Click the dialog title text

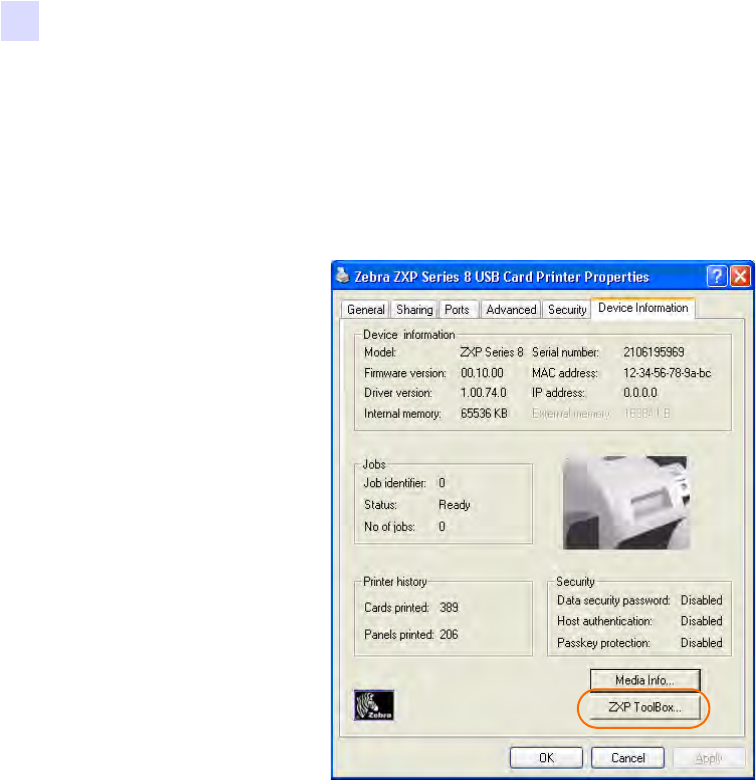[501, 277]
